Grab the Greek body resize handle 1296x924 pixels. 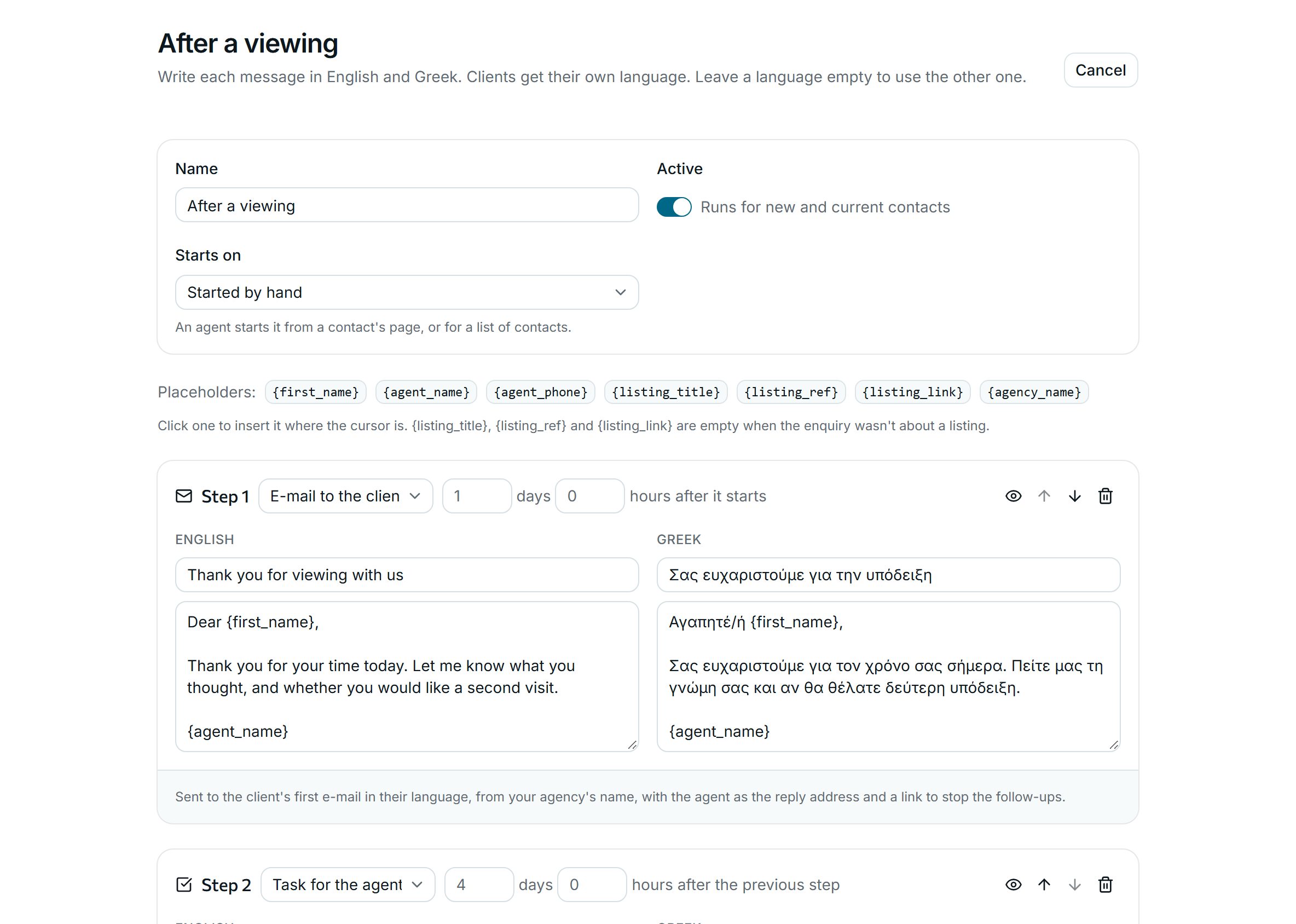click(x=1114, y=746)
